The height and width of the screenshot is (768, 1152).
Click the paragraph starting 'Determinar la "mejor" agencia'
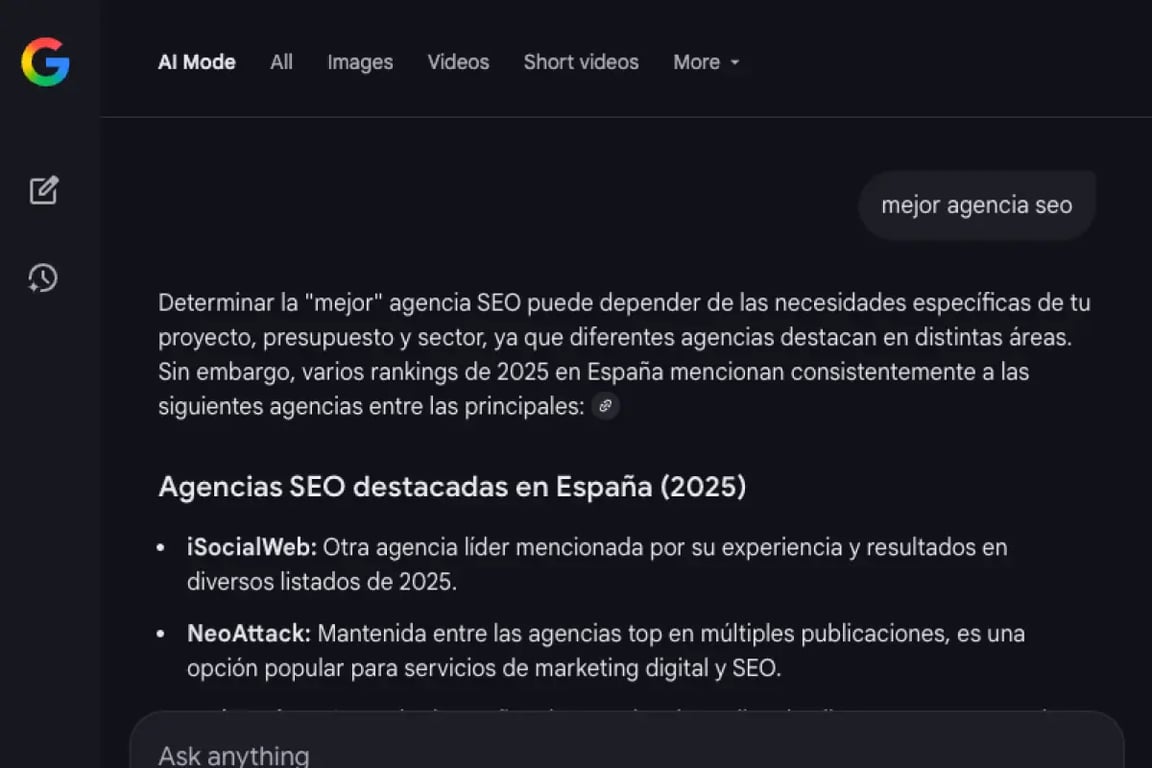coord(624,354)
